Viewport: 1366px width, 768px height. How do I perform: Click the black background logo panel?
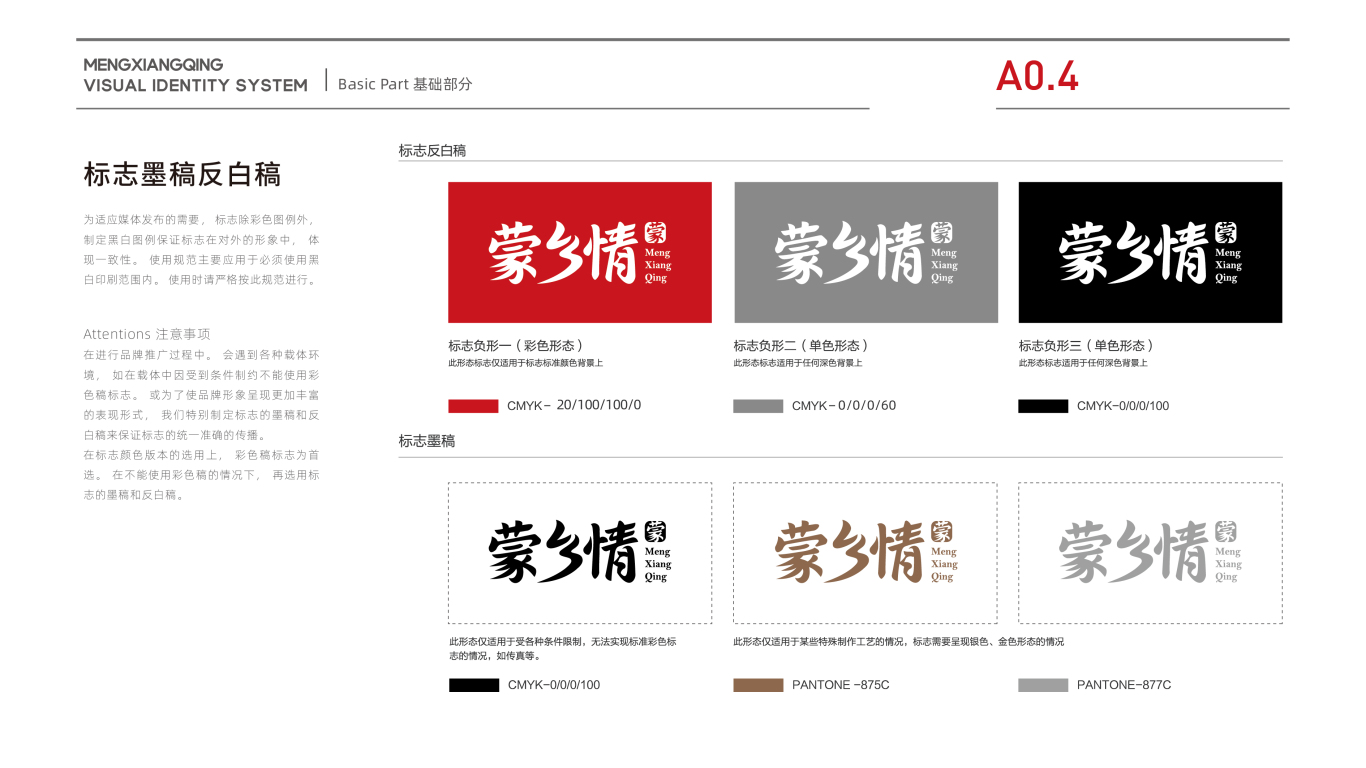tap(1150, 252)
